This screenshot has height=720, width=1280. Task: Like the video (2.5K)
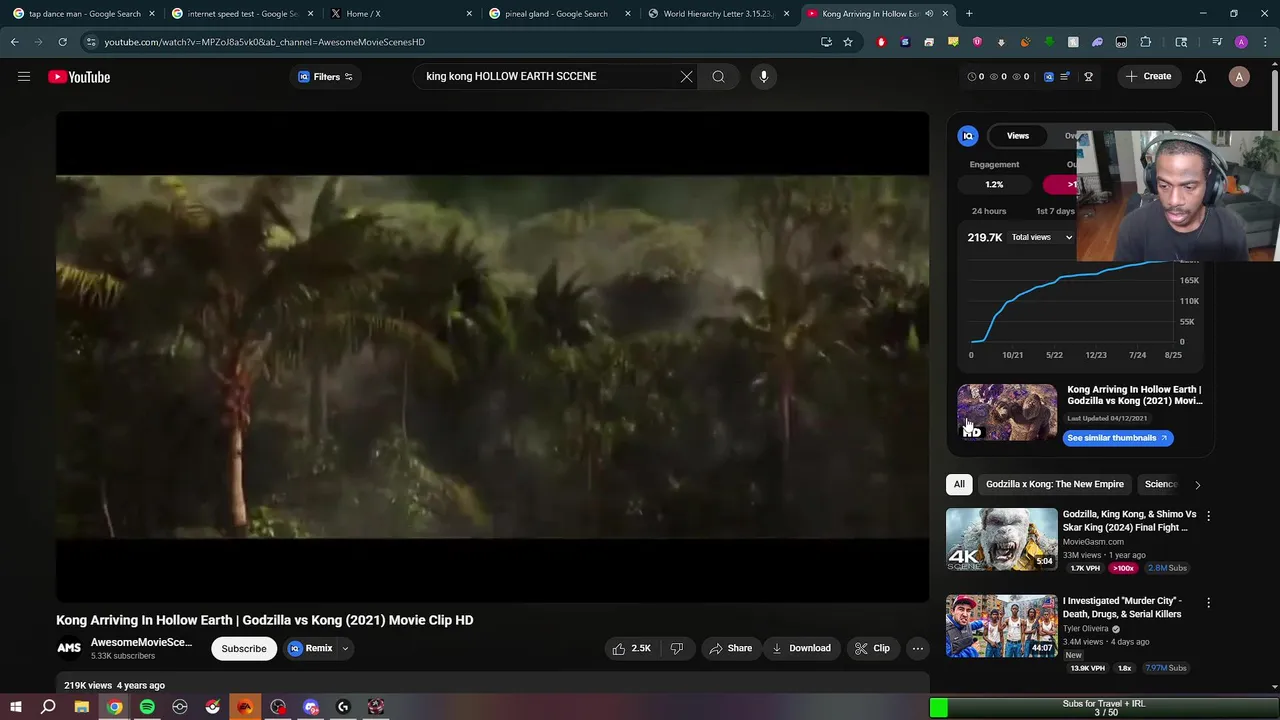631,648
